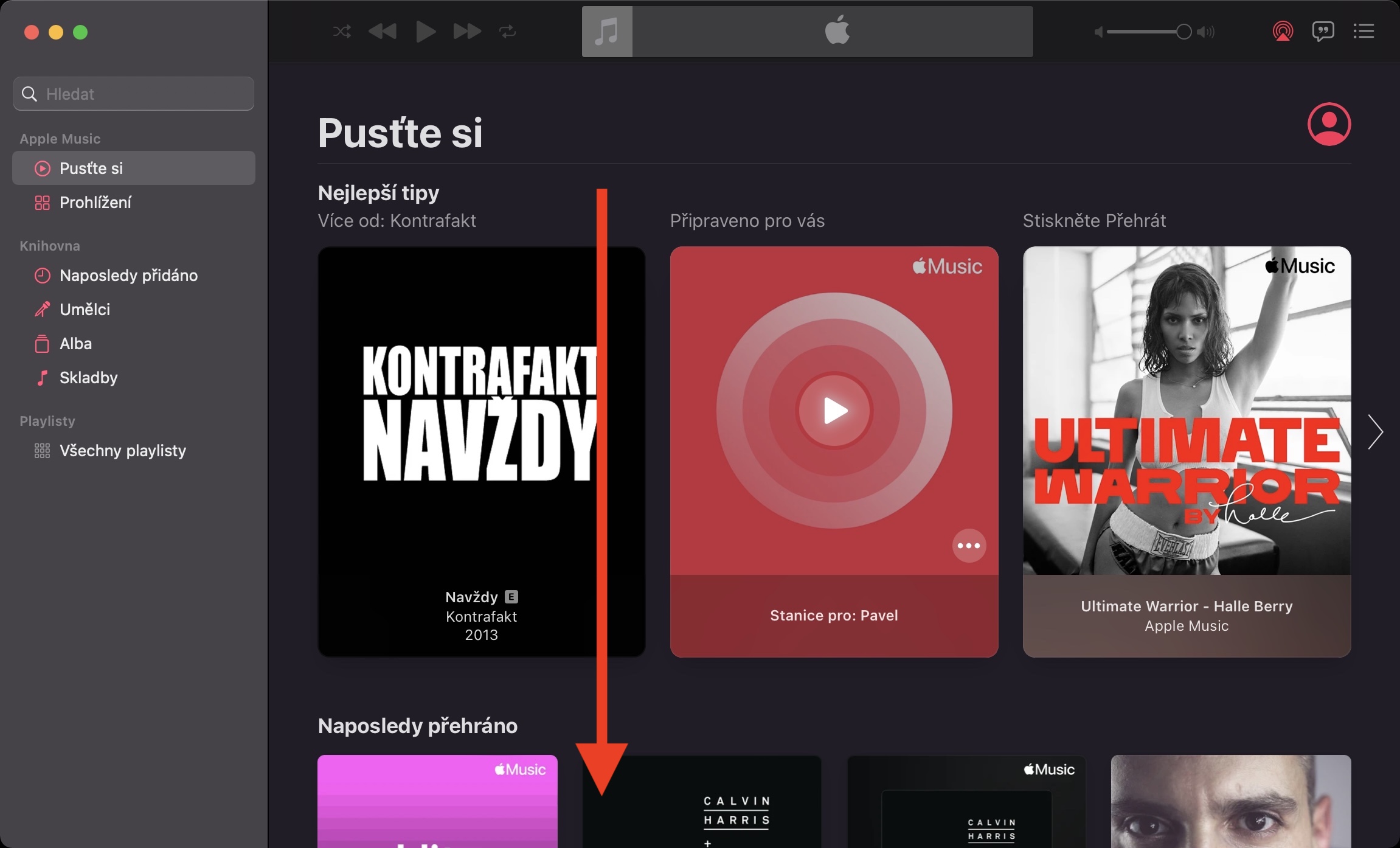Image resolution: width=1400 pixels, height=848 pixels.
Task: Open more options on Stanice pro Pavel
Action: tap(969, 546)
